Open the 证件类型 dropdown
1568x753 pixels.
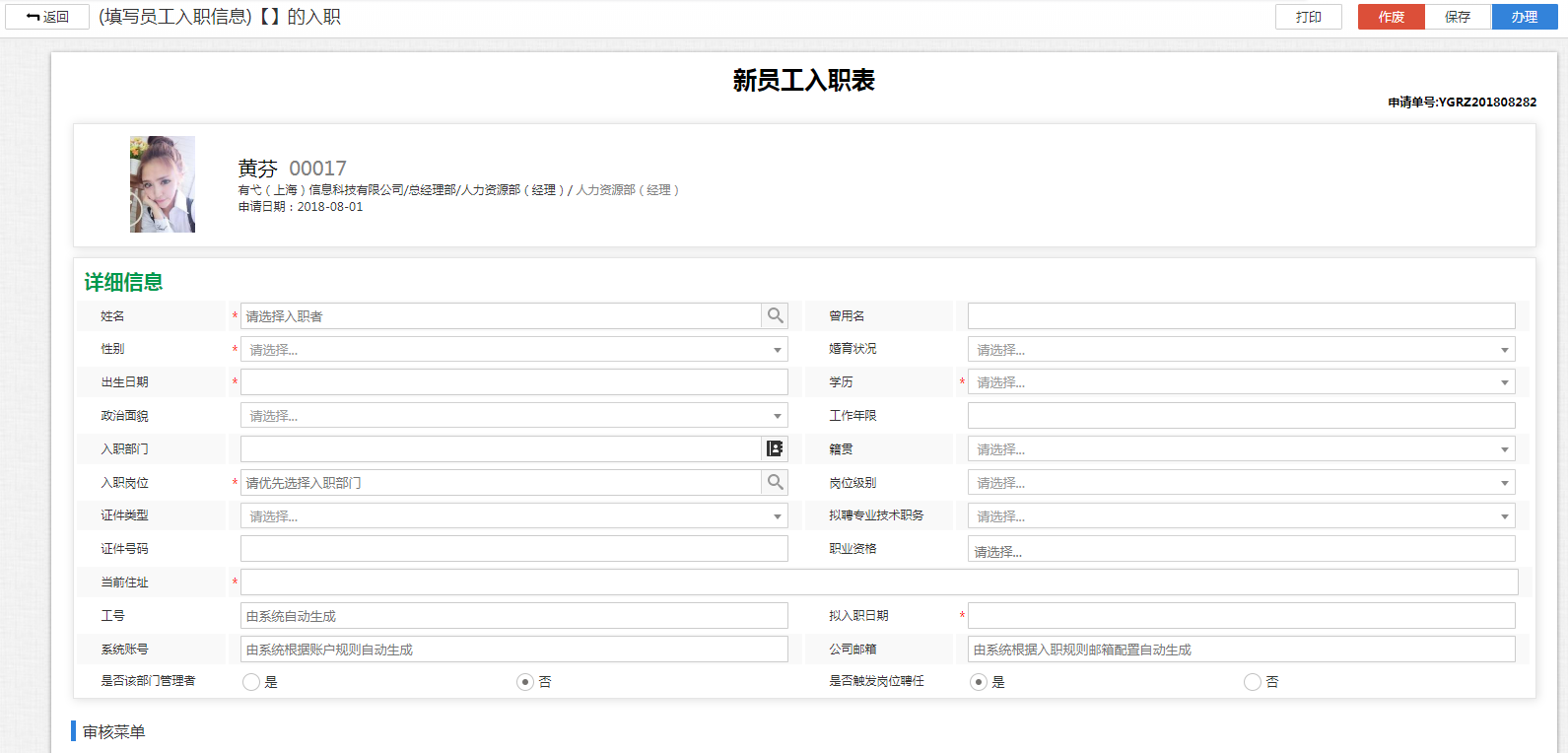(x=513, y=516)
